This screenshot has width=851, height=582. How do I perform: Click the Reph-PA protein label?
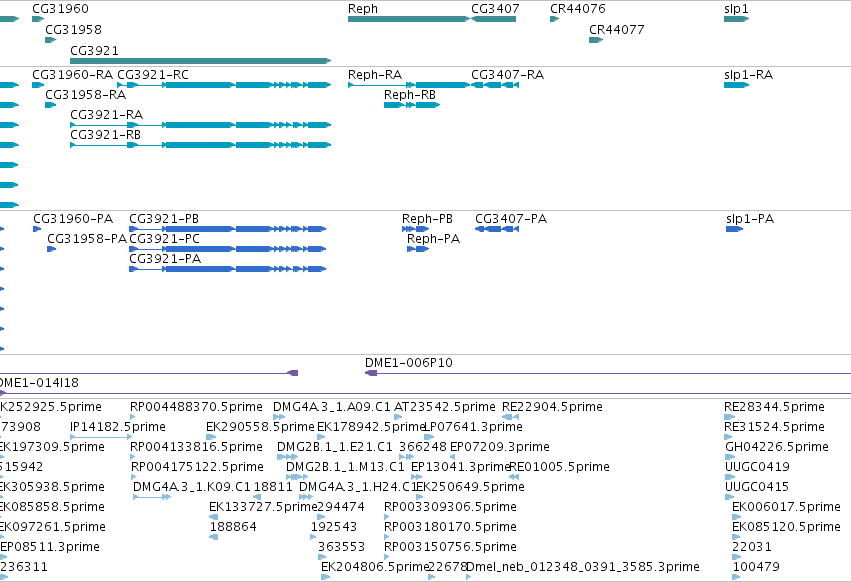(433, 239)
